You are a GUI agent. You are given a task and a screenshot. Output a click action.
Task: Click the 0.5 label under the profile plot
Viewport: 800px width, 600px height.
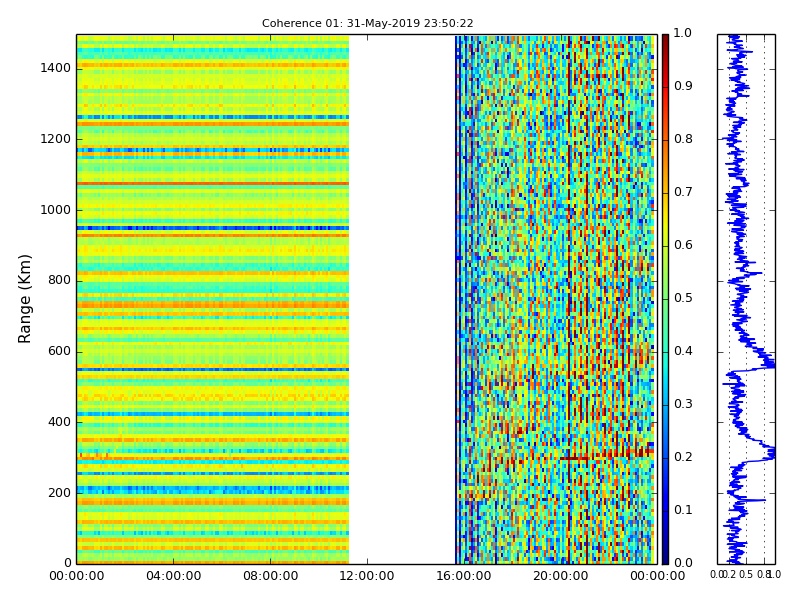746,574
